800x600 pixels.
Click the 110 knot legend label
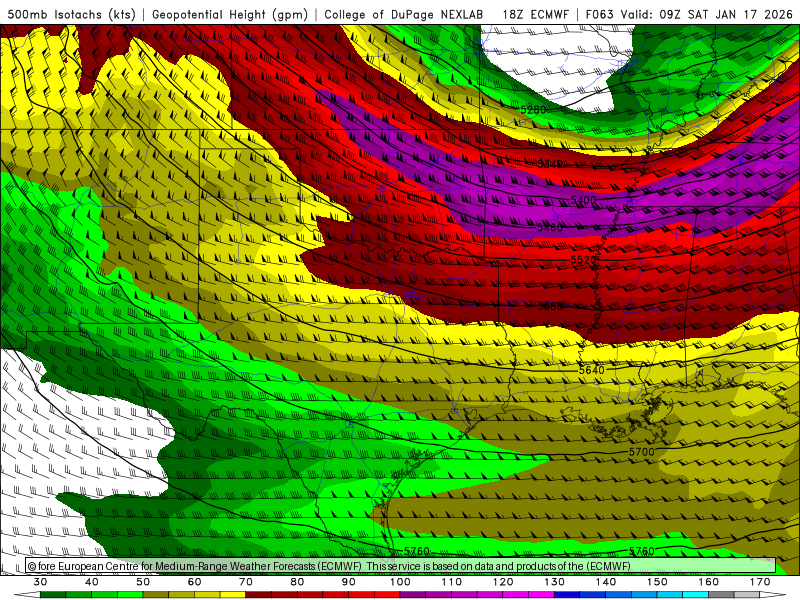click(452, 582)
